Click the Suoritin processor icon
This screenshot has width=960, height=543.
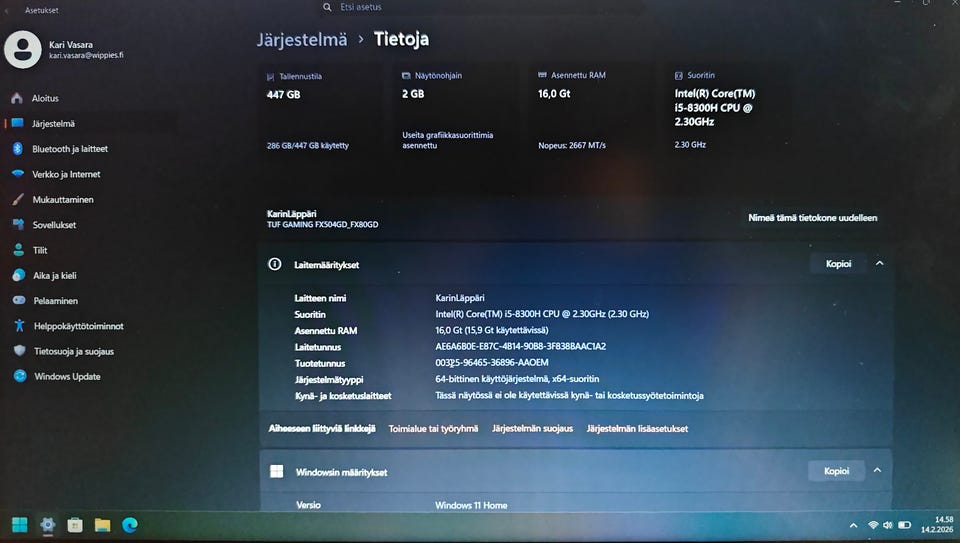[x=678, y=76]
